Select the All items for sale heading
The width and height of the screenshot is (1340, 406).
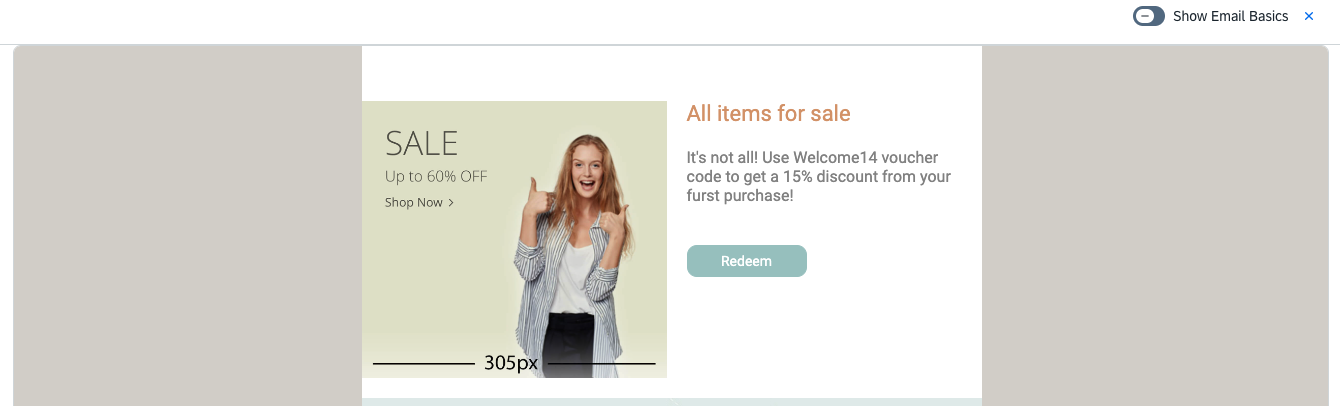(768, 114)
